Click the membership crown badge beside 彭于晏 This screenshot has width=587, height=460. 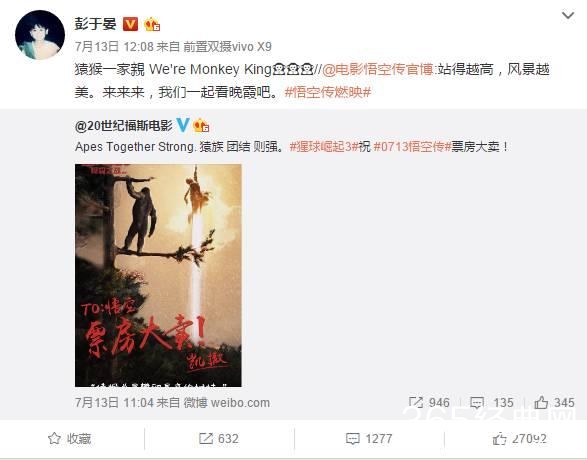click(x=152, y=25)
